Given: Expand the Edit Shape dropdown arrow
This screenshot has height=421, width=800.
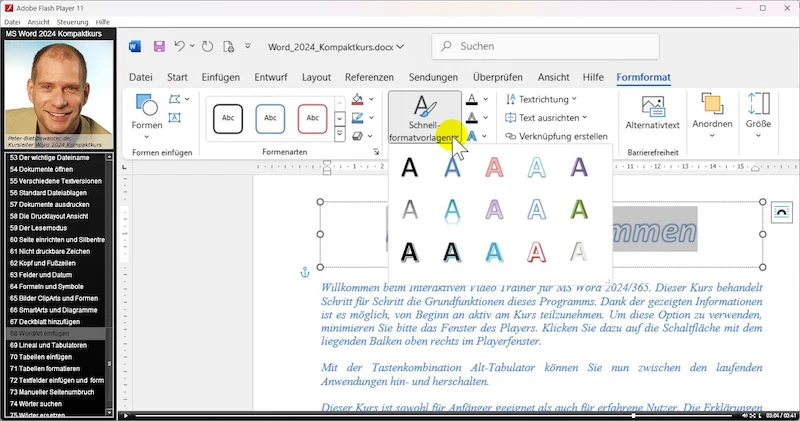Looking at the screenshot, I should (187, 99).
